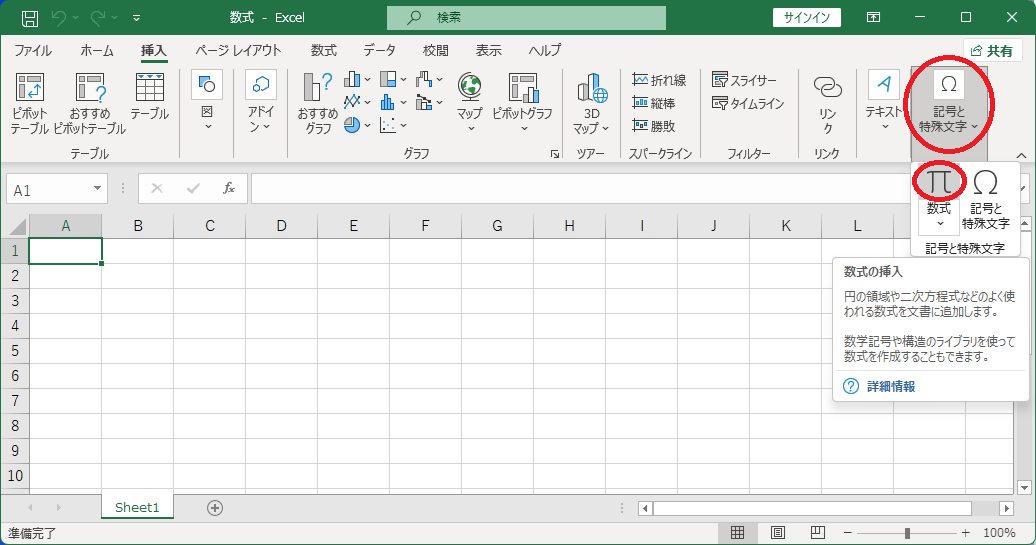Switch to the Data (データ) tab
Viewport: 1036px width, 545px height.
(379, 51)
